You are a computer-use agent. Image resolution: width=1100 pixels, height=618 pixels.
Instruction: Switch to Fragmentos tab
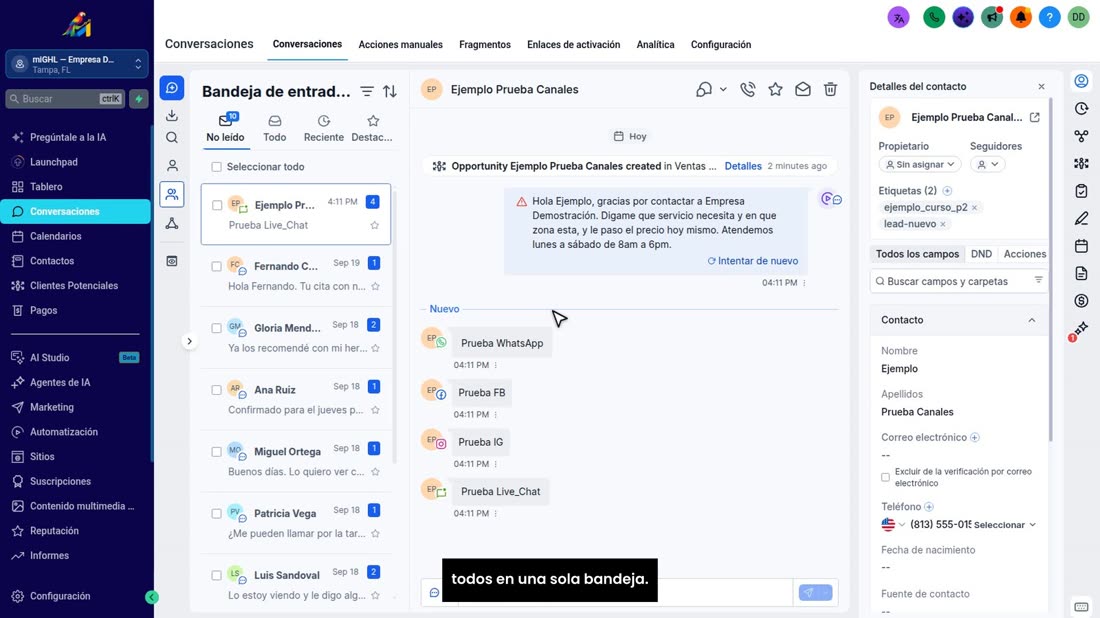(485, 44)
